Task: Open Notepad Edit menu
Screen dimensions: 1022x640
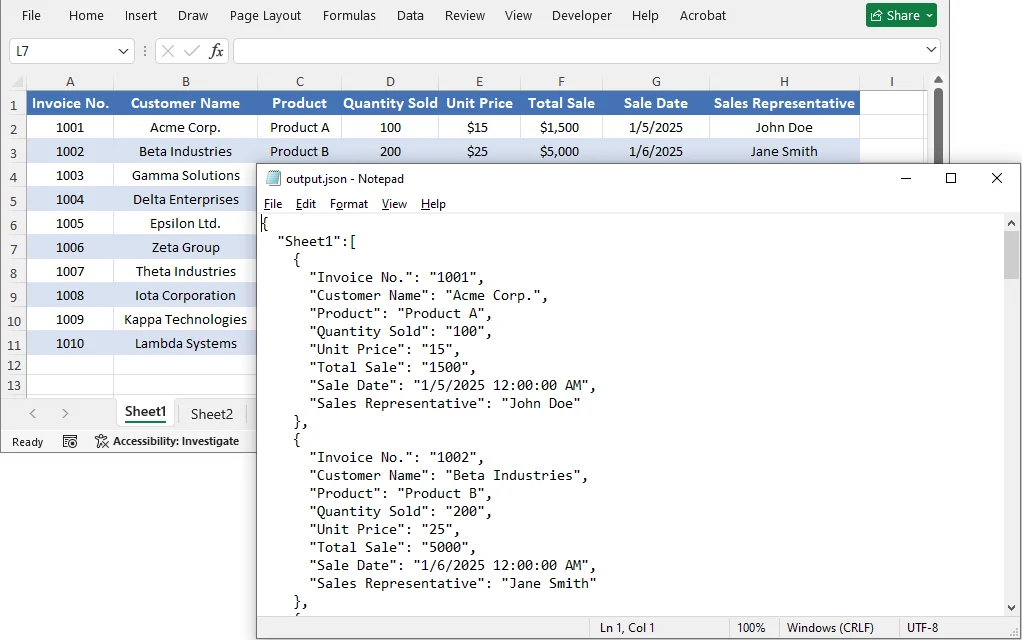Action: (x=306, y=204)
